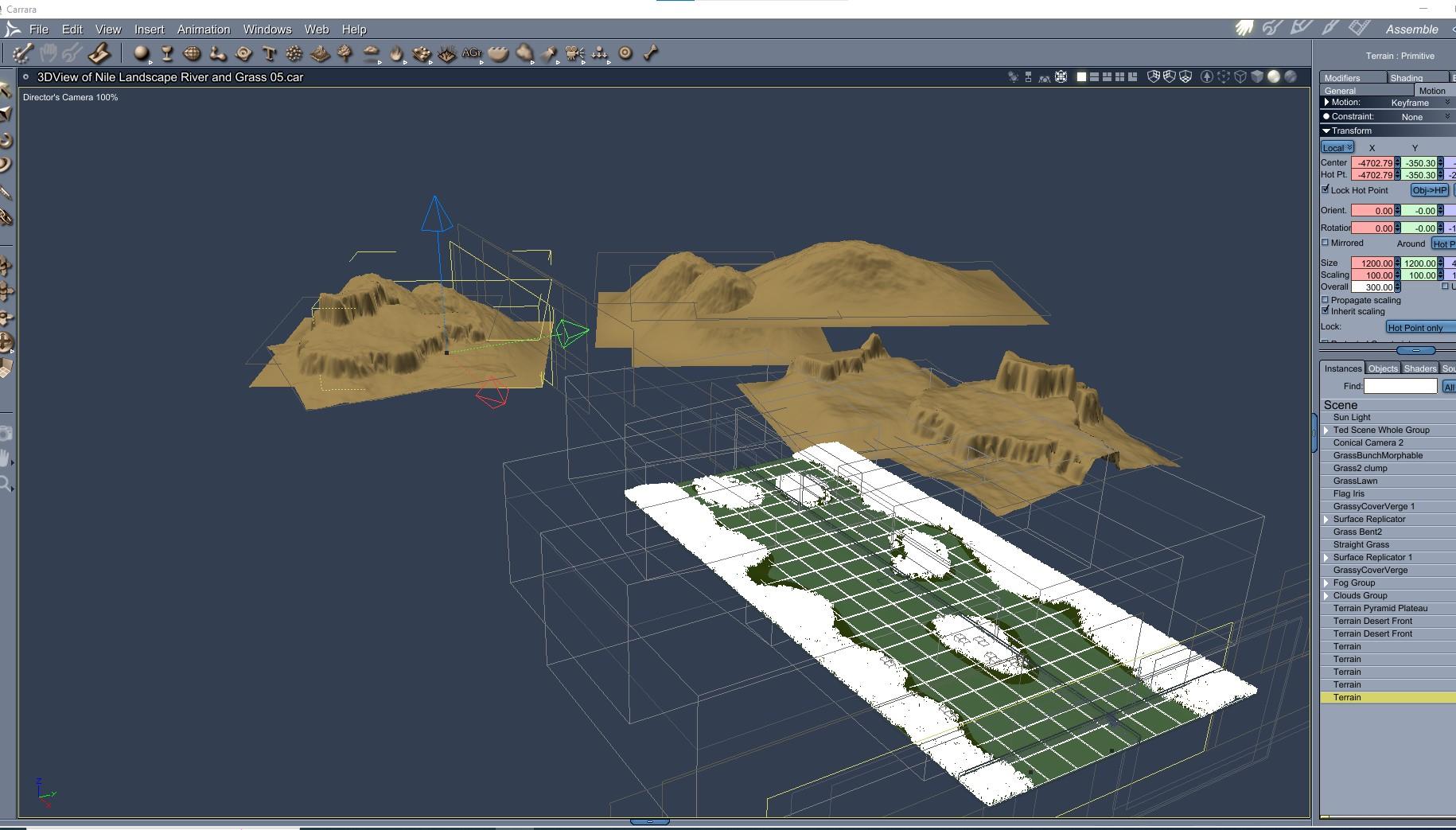This screenshot has width=1456, height=830.
Task: Insert a sphere primitive from the toolbar
Action: pos(142,53)
